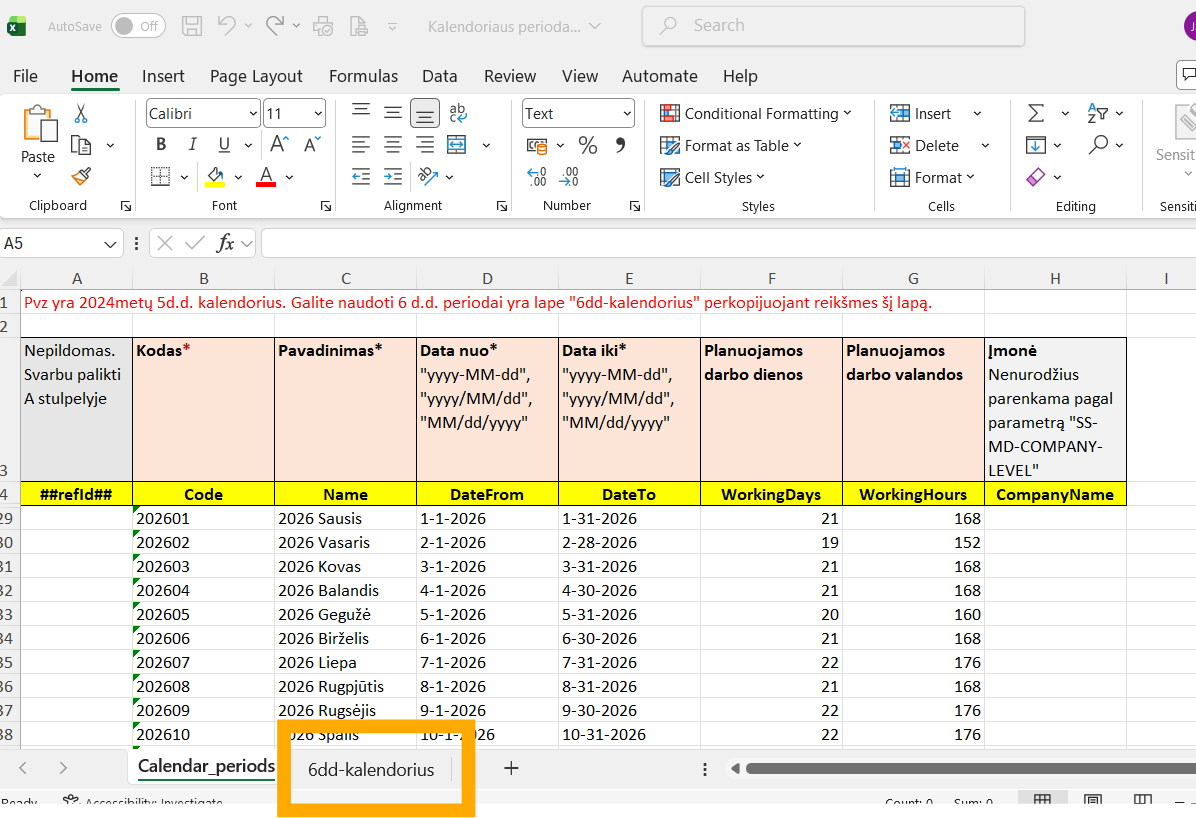
Task: Click the Undo arrow icon
Action: [x=227, y=26]
